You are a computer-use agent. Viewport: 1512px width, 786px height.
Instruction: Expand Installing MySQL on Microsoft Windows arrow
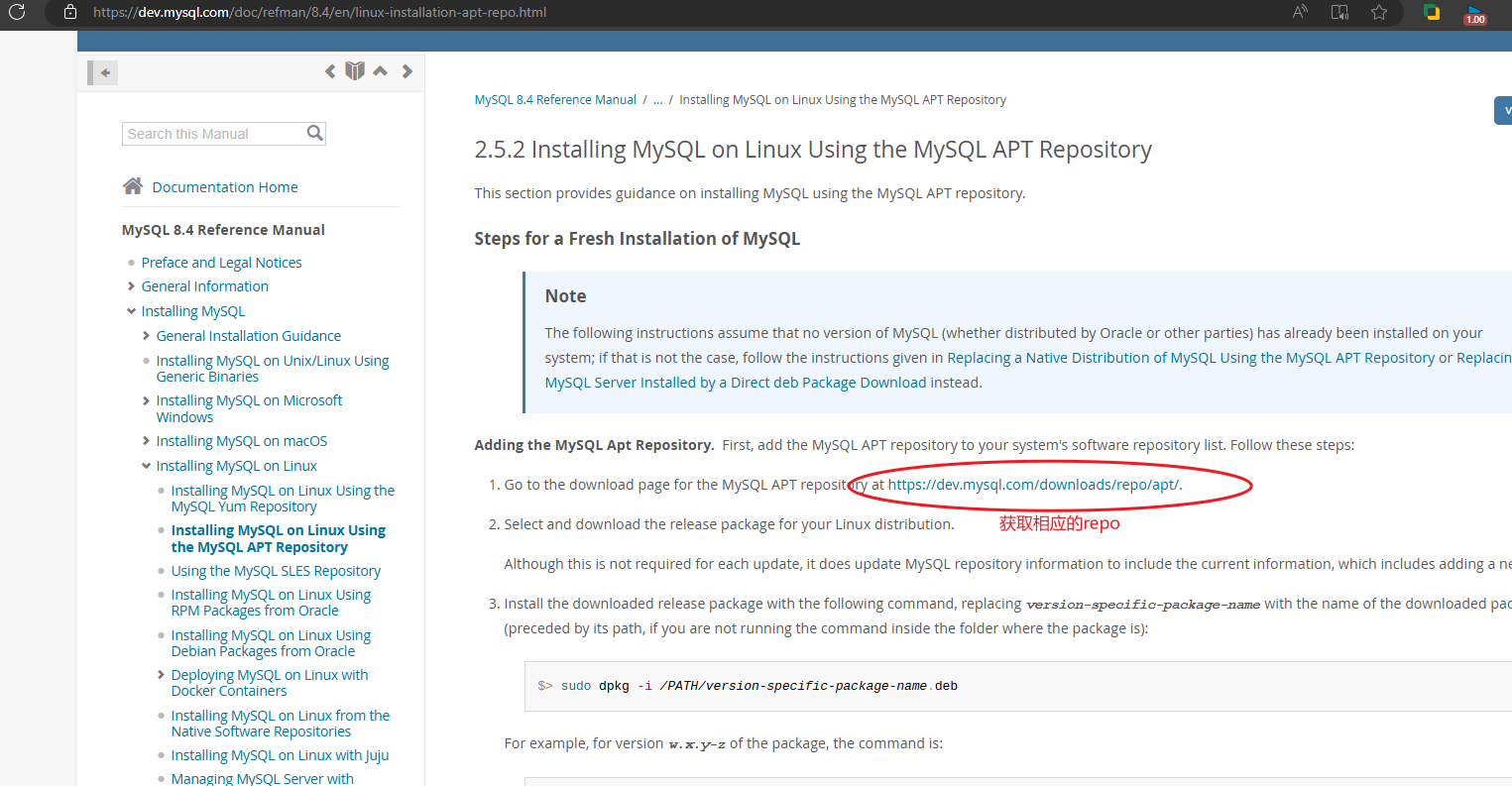146,400
